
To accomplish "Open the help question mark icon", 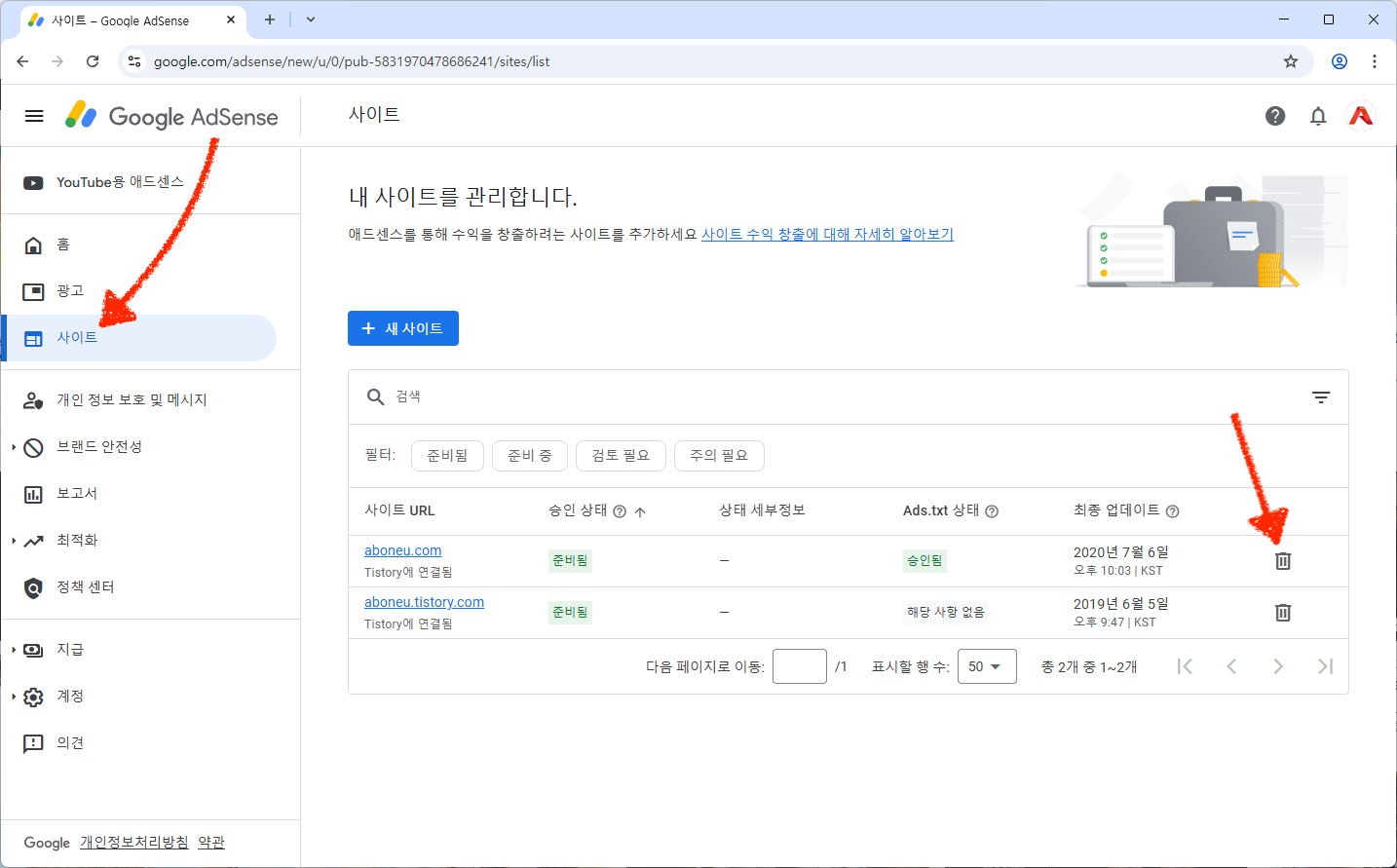I will coord(1275,116).
